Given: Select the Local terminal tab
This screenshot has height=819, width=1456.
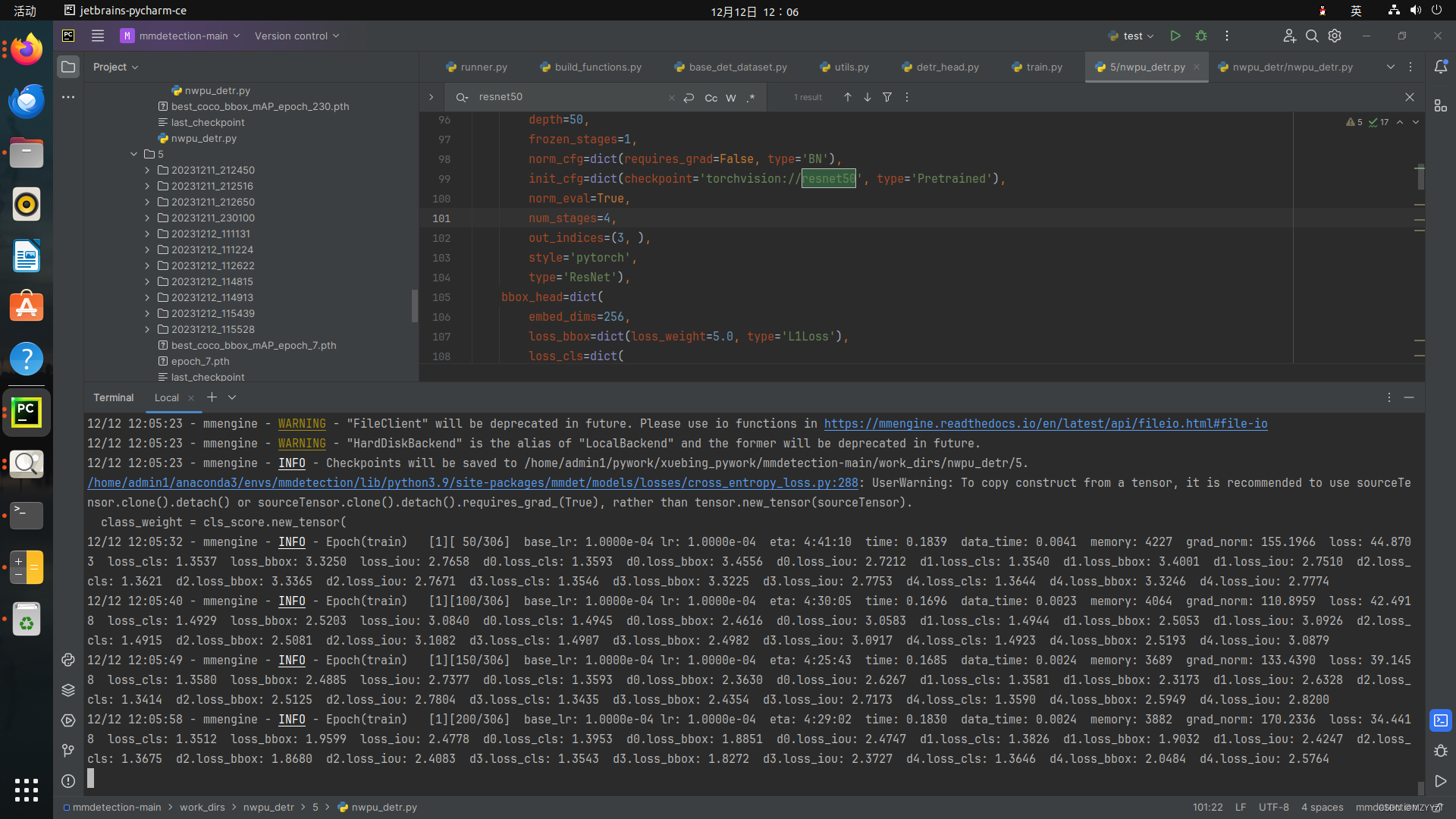Looking at the screenshot, I should click(x=167, y=397).
